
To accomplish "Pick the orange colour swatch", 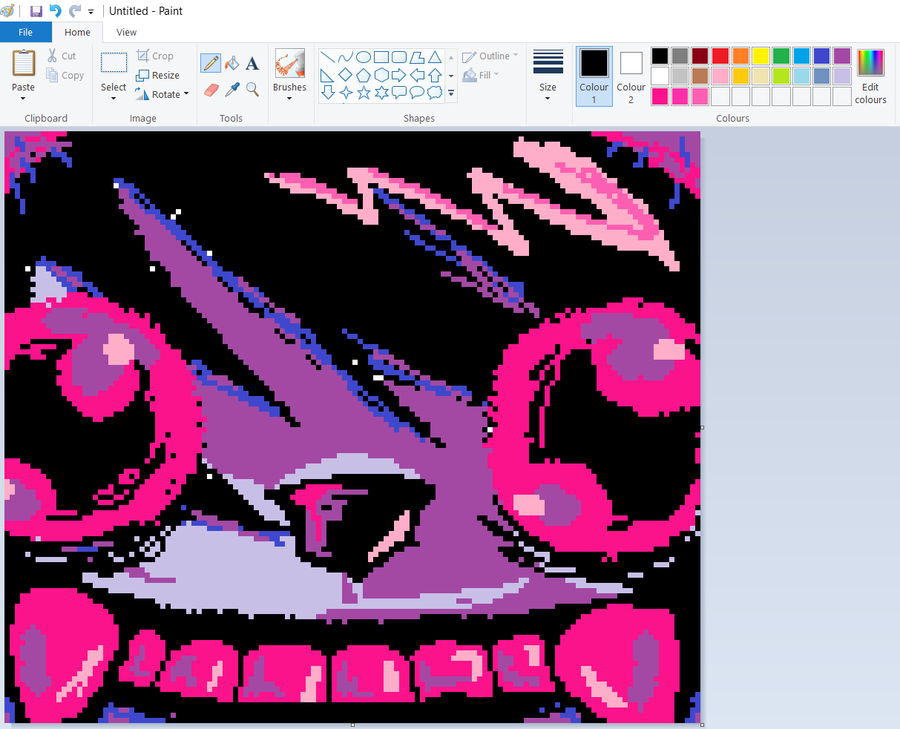I will pos(740,56).
